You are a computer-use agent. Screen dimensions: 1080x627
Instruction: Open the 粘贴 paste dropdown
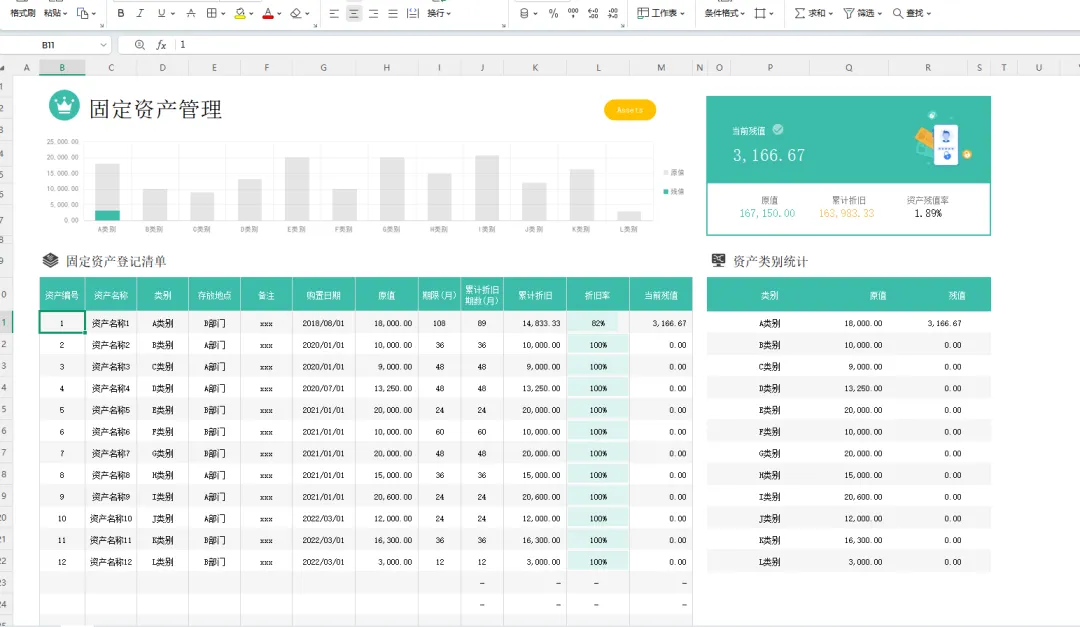point(55,13)
